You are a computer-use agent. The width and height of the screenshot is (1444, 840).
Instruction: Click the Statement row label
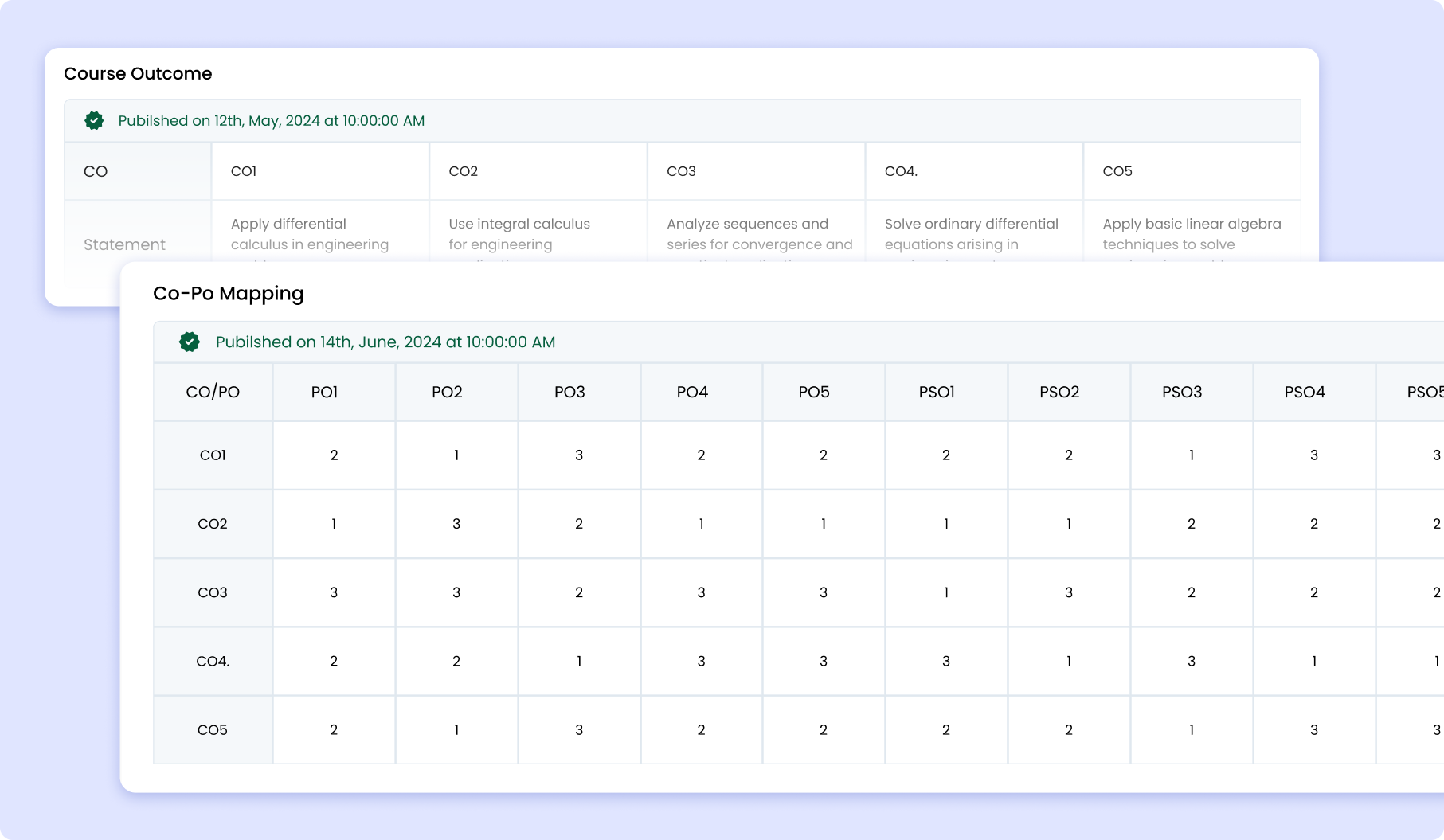(124, 245)
